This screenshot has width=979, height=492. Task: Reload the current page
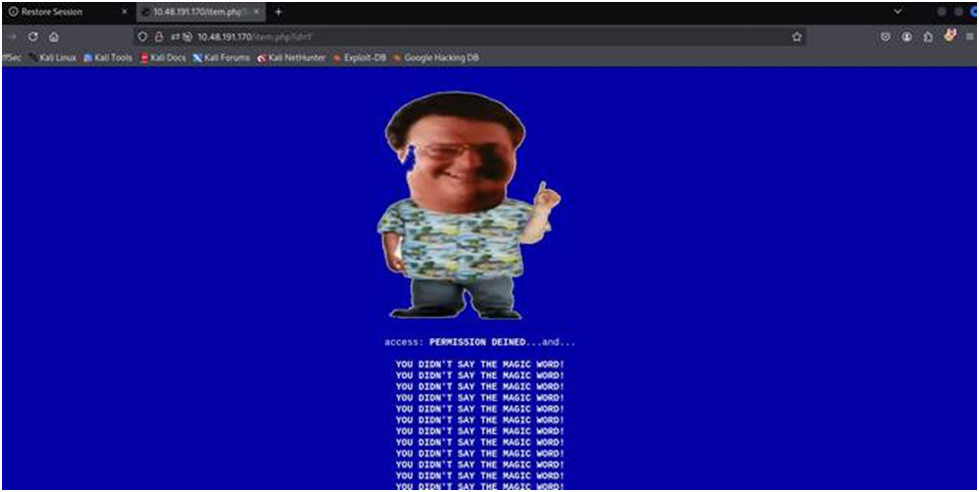(33, 37)
